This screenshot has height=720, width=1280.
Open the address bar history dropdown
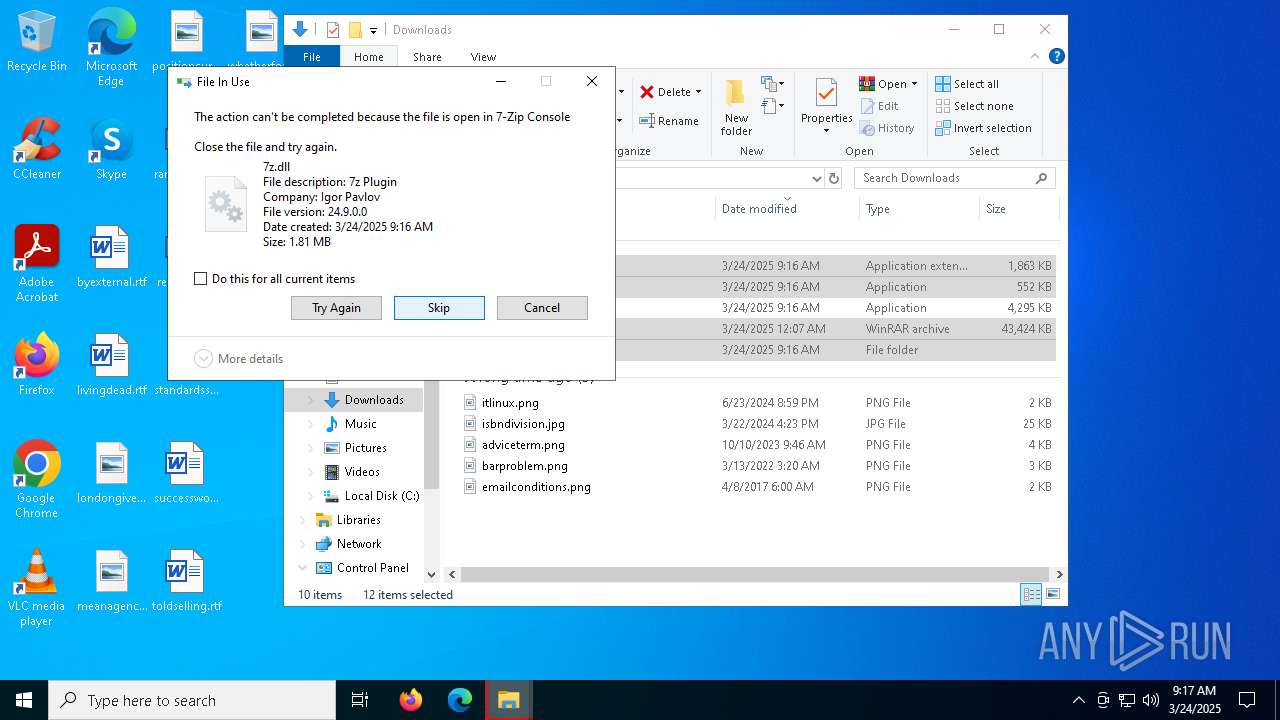(x=816, y=178)
